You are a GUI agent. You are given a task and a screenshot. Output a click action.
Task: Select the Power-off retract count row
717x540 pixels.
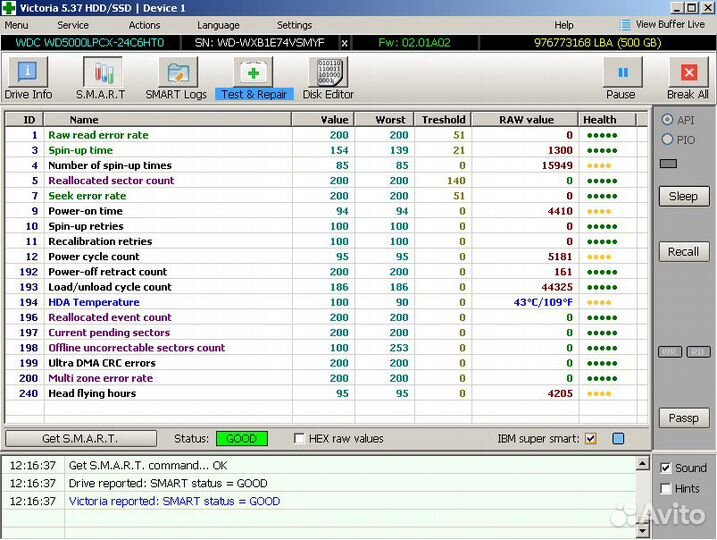pos(326,272)
